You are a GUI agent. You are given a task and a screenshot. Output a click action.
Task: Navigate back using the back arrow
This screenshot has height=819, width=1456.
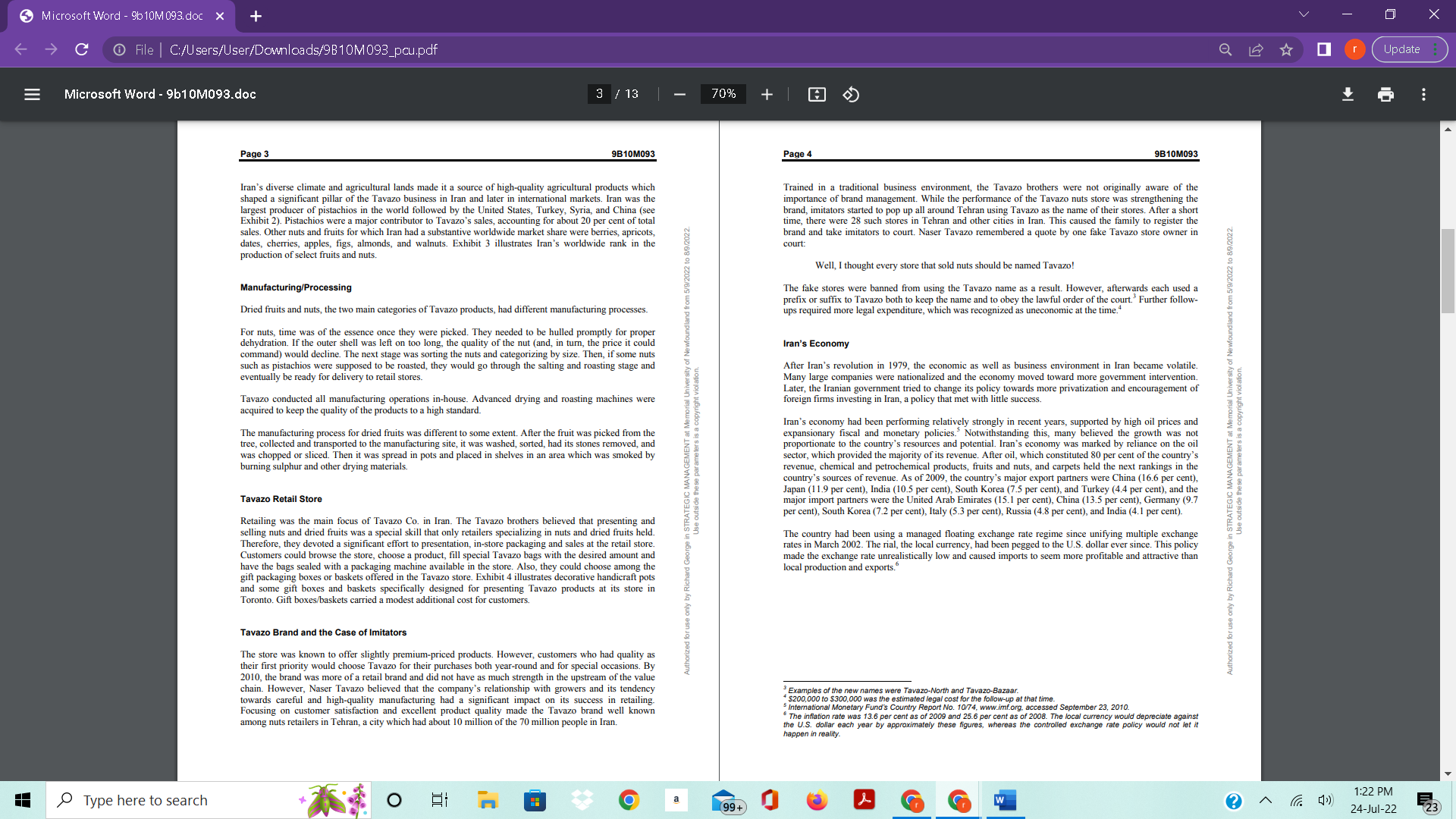click(x=21, y=49)
